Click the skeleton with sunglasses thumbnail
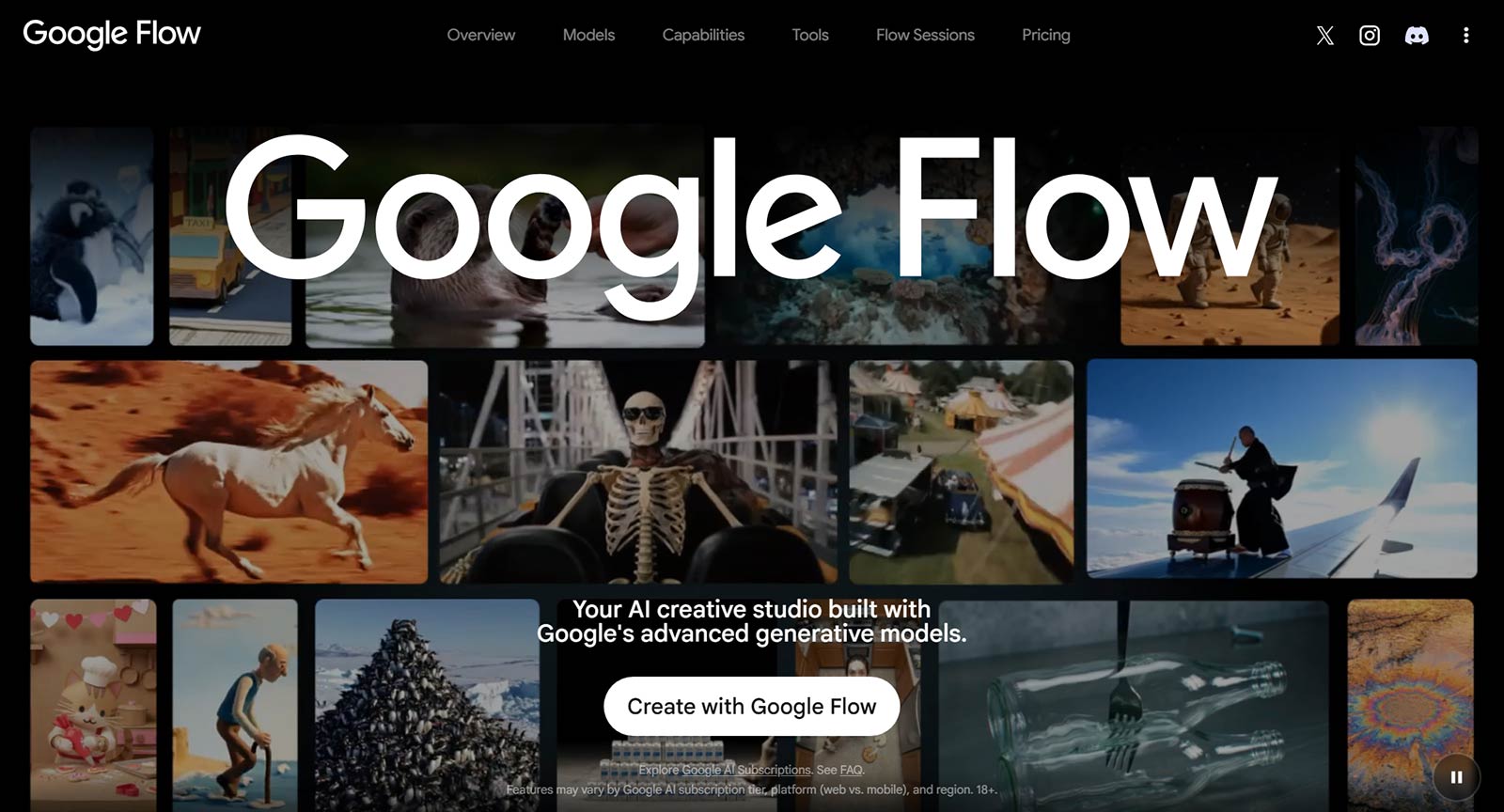 (638, 472)
